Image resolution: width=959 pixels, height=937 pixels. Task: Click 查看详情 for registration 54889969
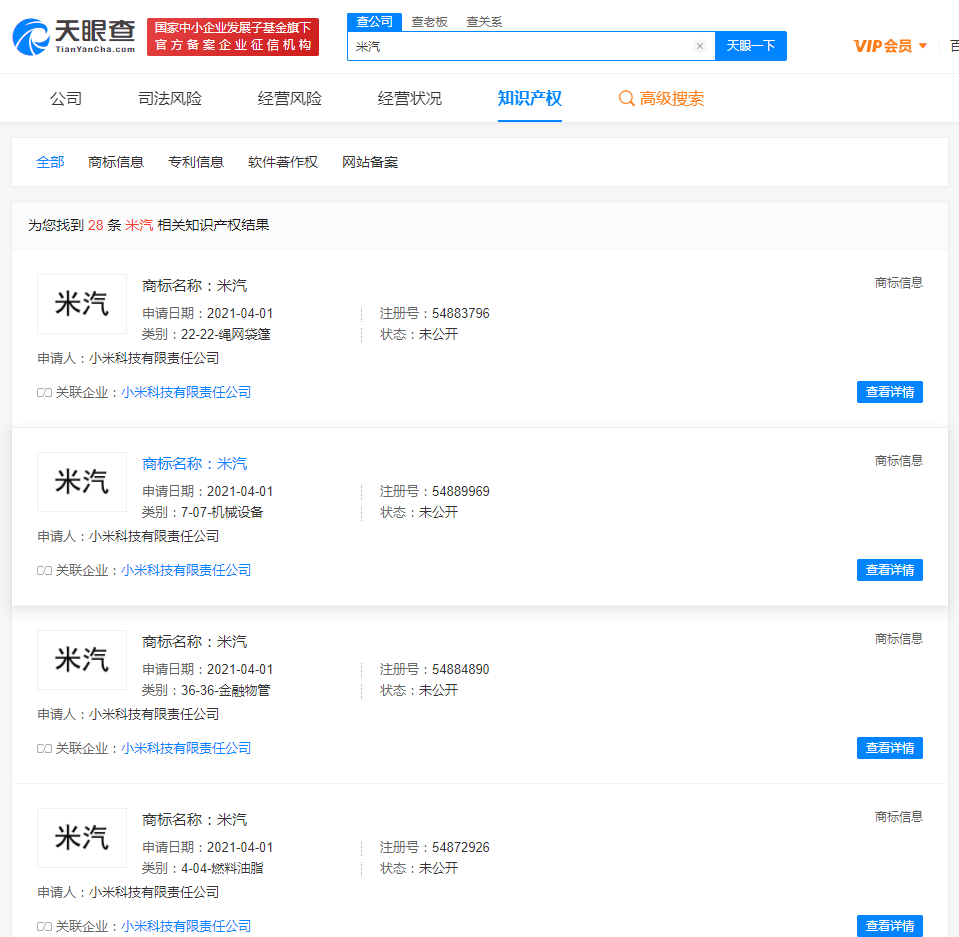pyautogui.click(x=889, y=570)
